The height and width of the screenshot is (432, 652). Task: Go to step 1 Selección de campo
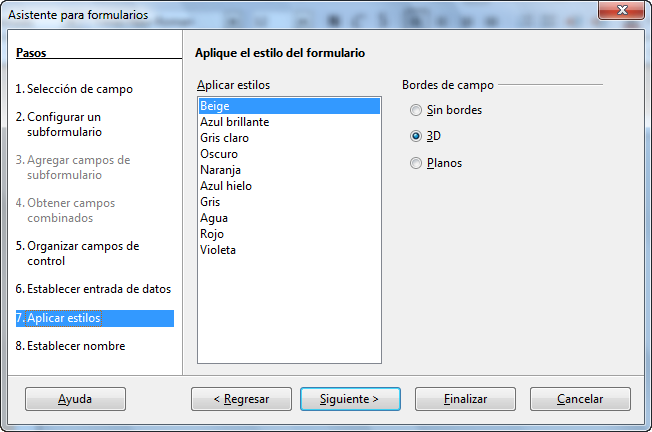coord(74,89)
